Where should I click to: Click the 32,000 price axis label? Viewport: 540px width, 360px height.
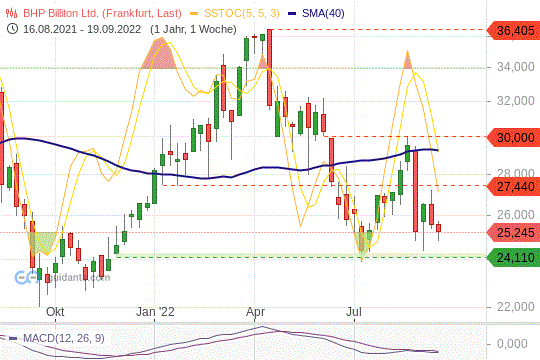pyautogui.click(x=515, y=101)
